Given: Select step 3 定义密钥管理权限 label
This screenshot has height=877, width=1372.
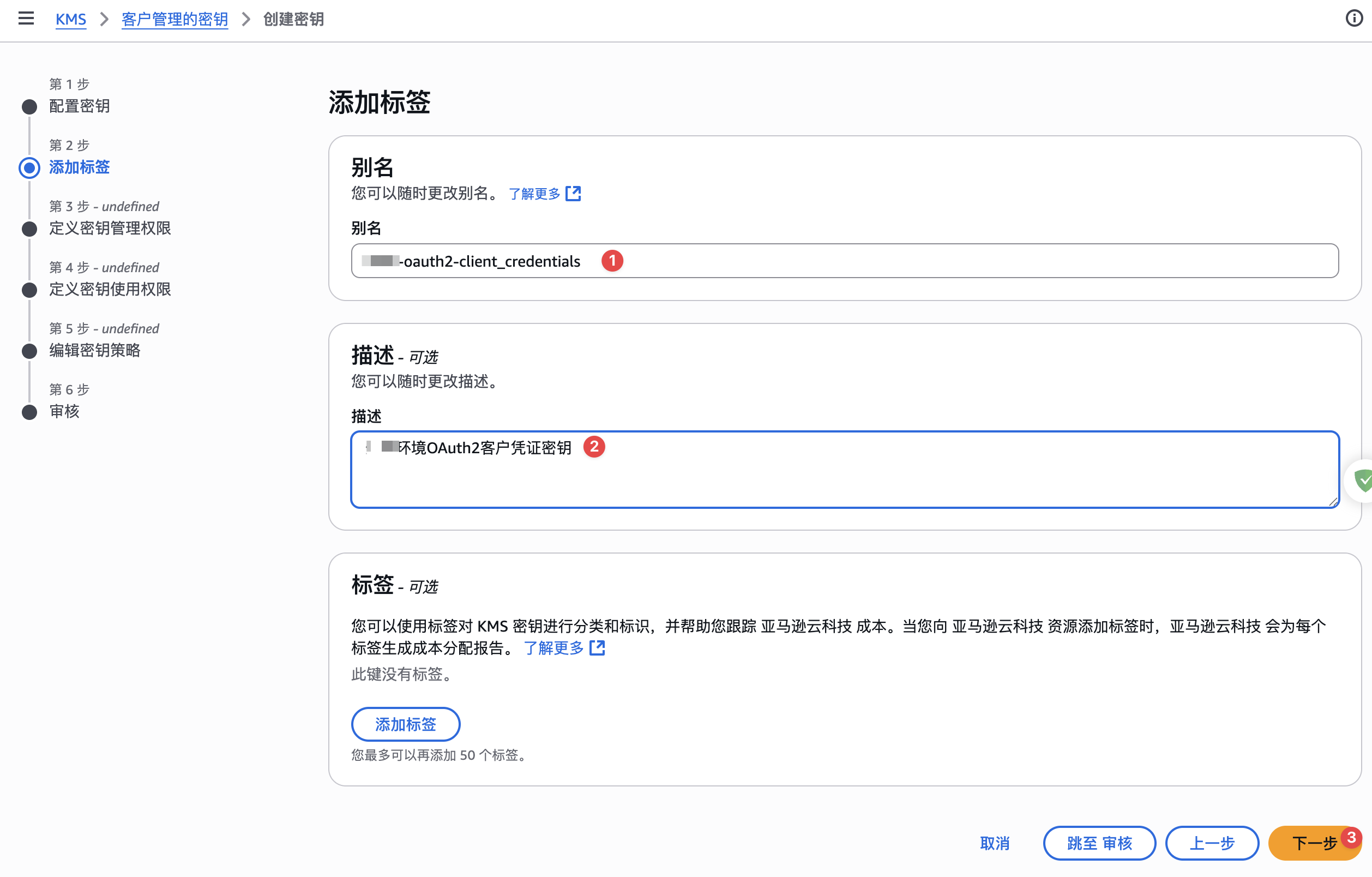Looking at the screenshot, I should pyautogui.click(x=110, y=229).
